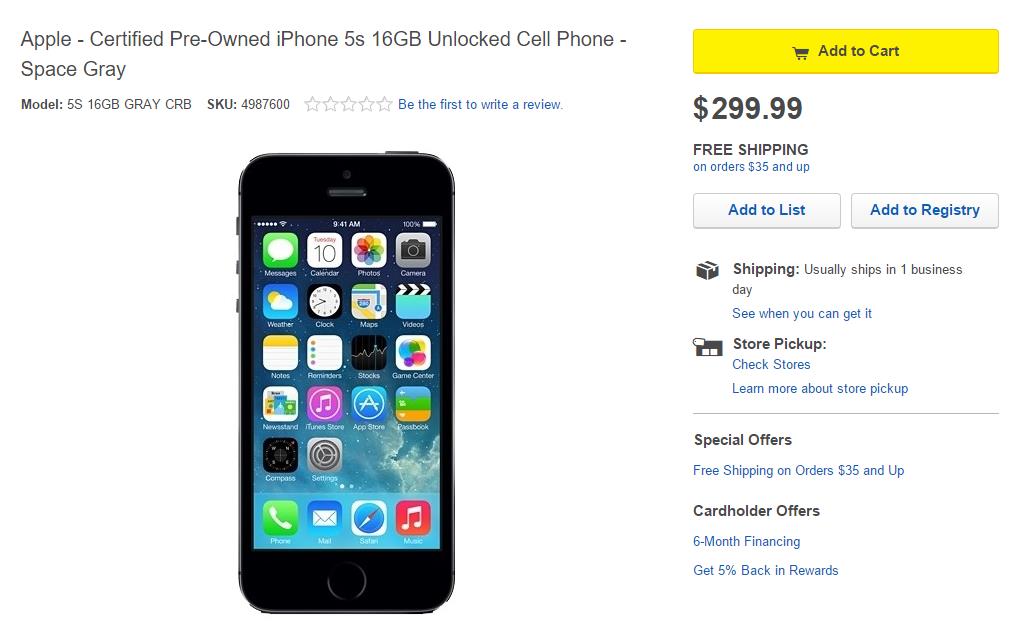Click the Add to Registry button
Viewport: 1030px width, 624px height.
pos(925,210)
